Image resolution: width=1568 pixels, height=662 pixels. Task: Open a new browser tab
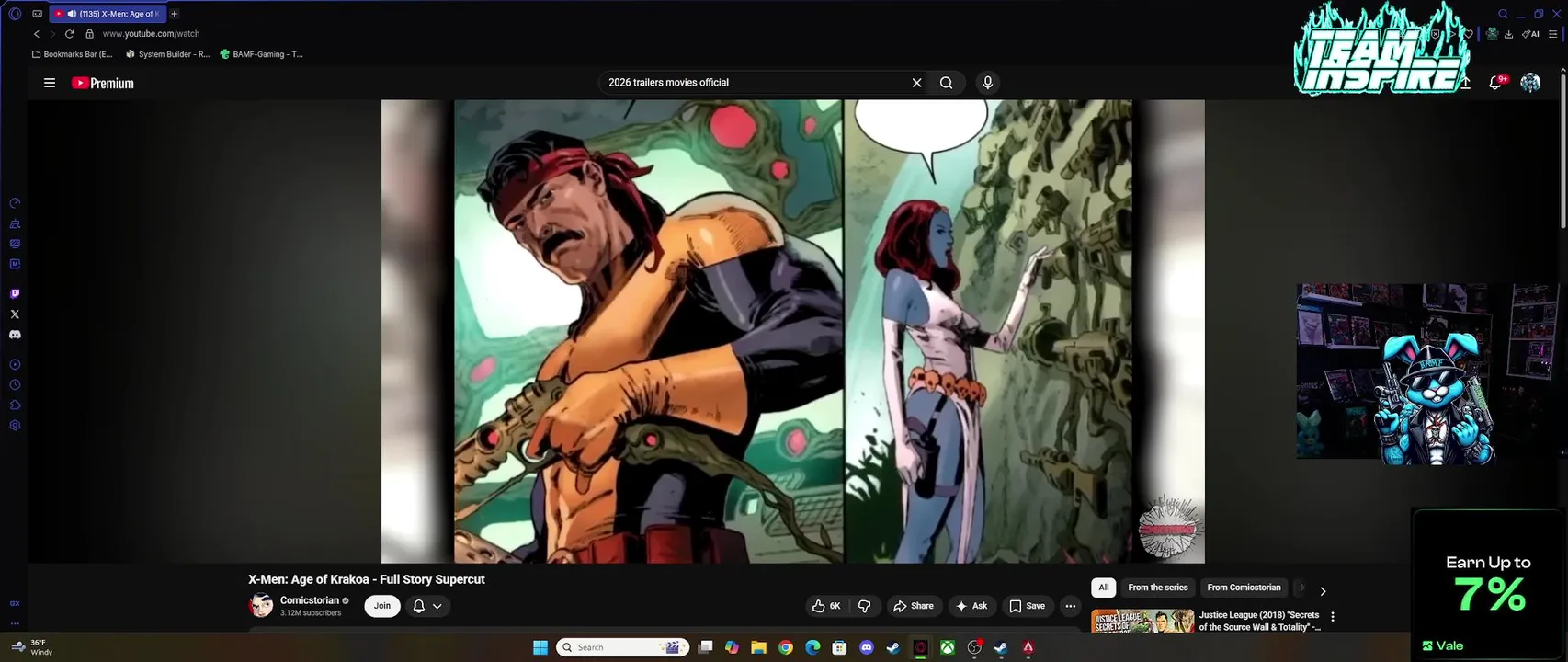click(174, 14)
